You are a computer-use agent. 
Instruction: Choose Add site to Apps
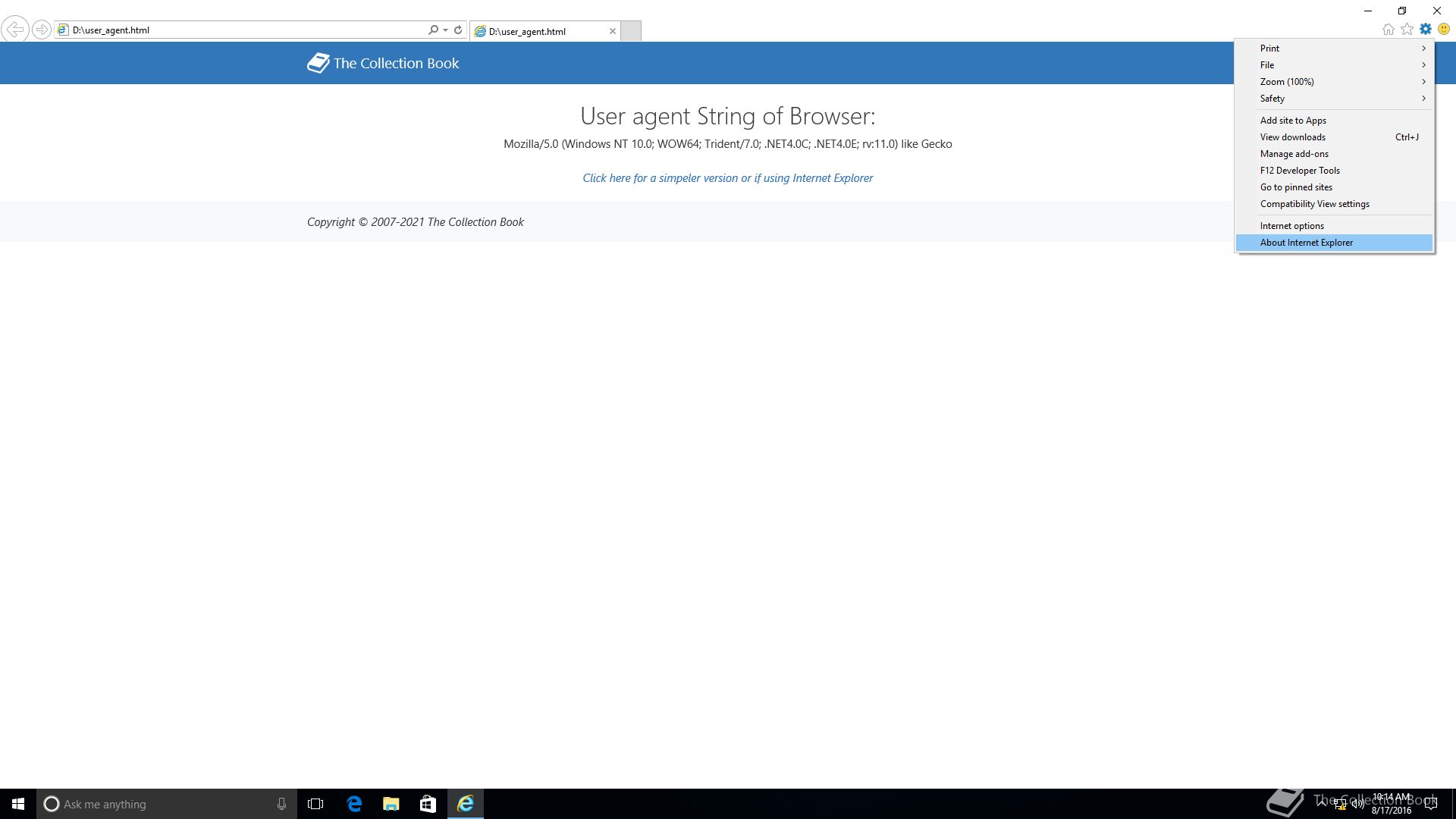tap(1335, 121)
